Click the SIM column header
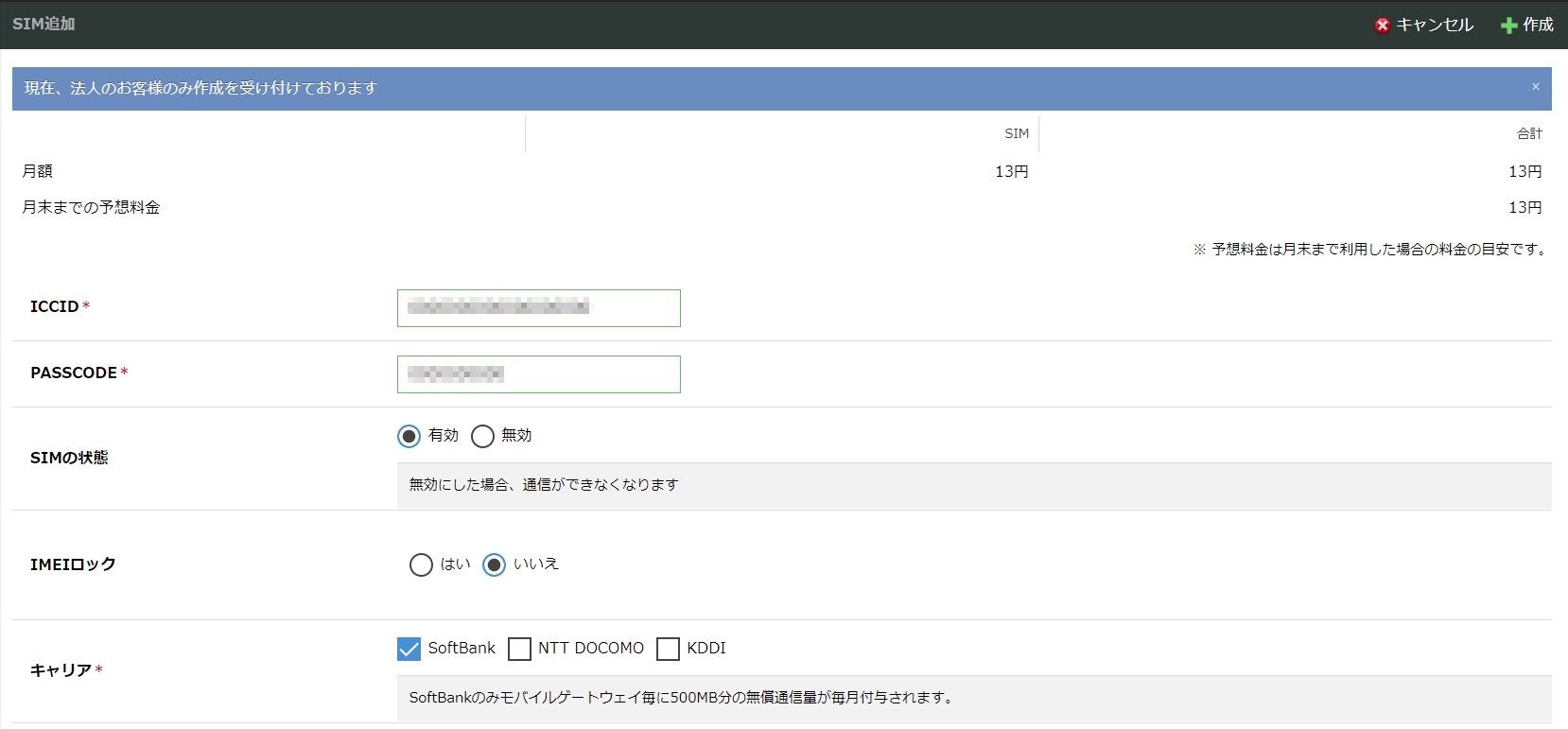 1016,134
